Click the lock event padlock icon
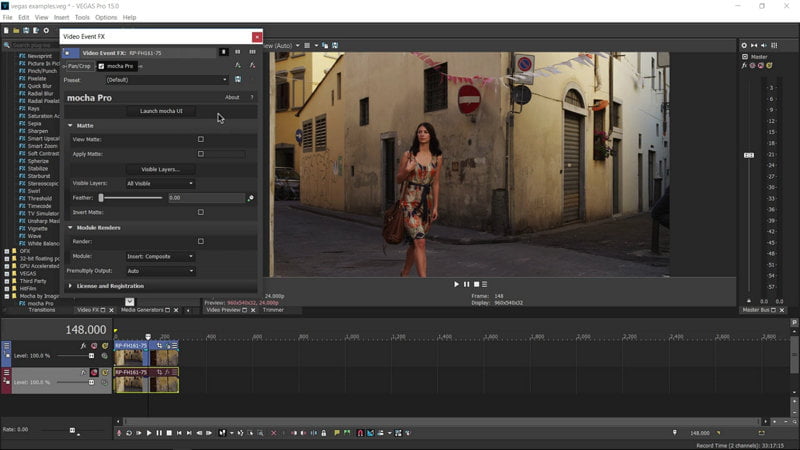Viewport: 800px width, 450px height. [x=323, y=433]
